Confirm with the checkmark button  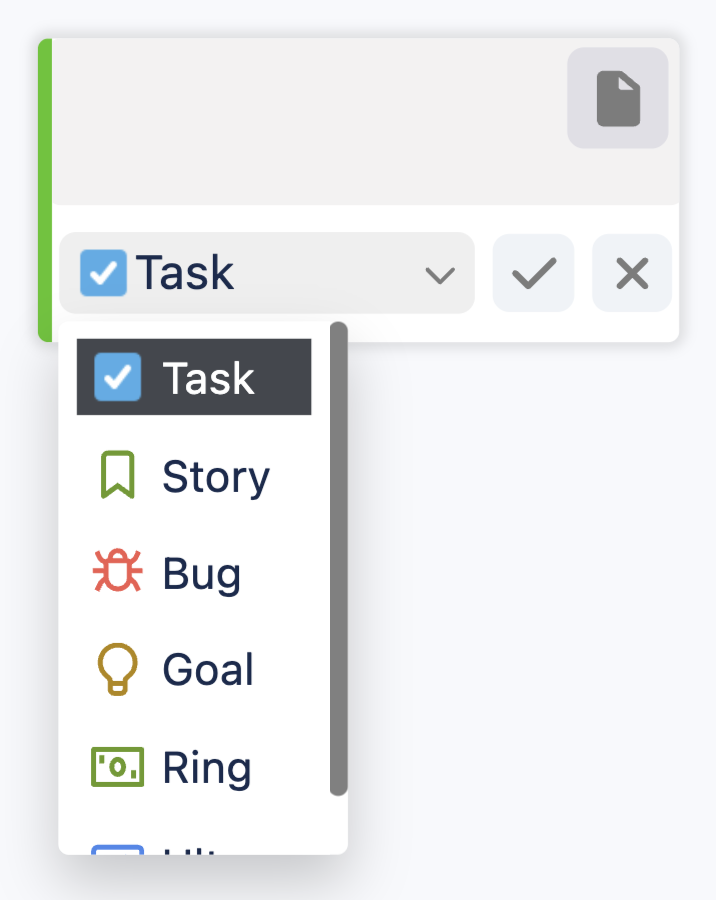pyautogui.click(x=534, y=273)
